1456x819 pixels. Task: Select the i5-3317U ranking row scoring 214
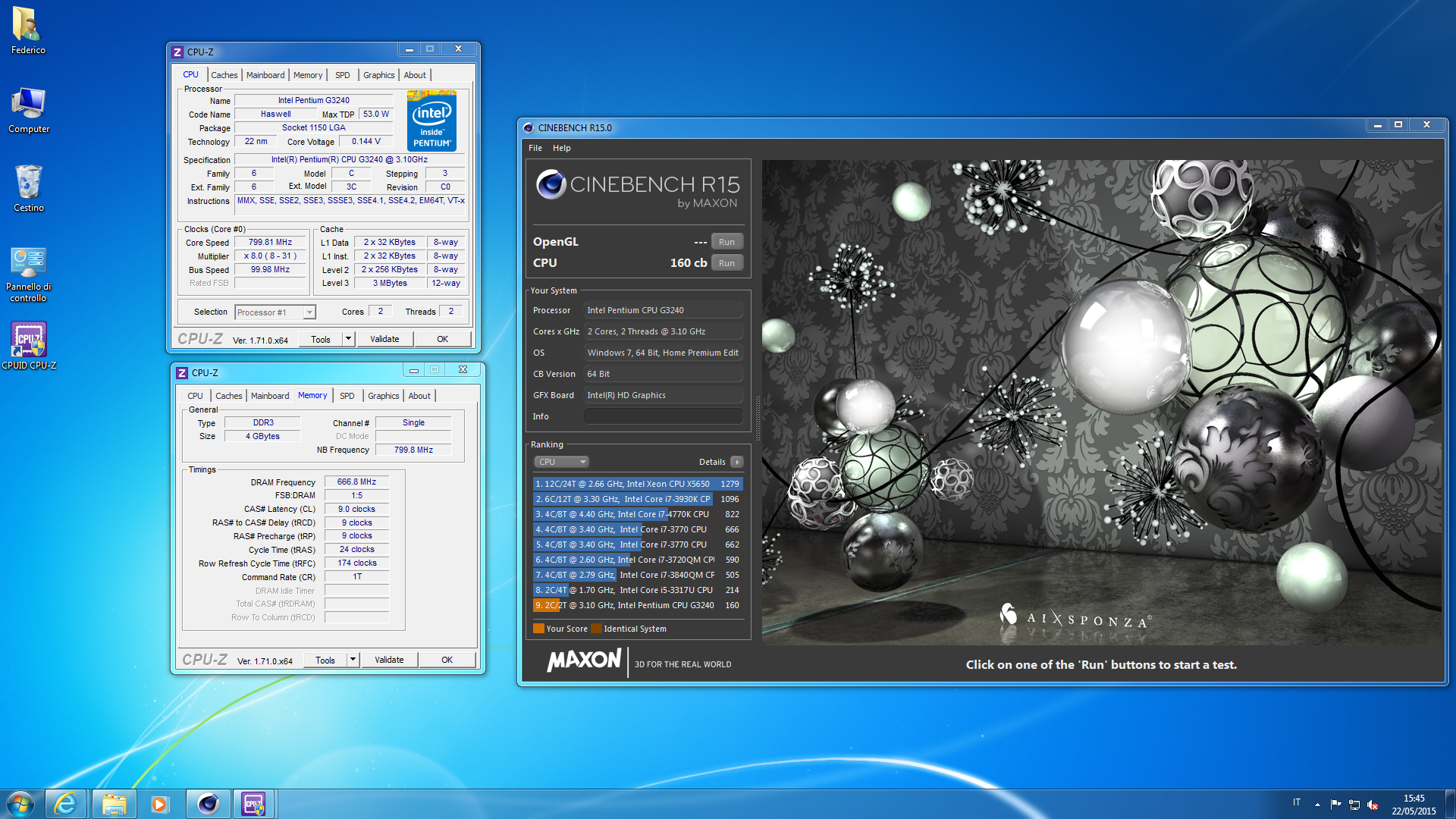pyautogui.click(x=637, y=590)
